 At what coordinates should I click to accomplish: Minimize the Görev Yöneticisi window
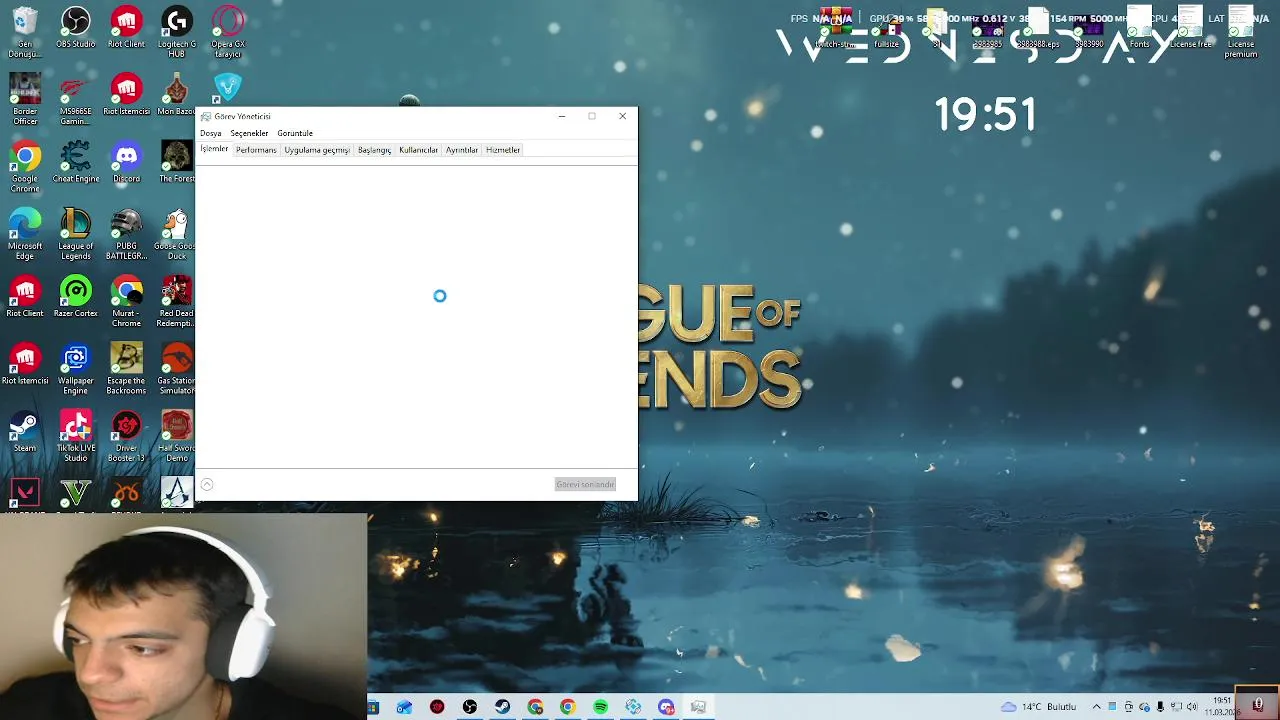(562, 116)
